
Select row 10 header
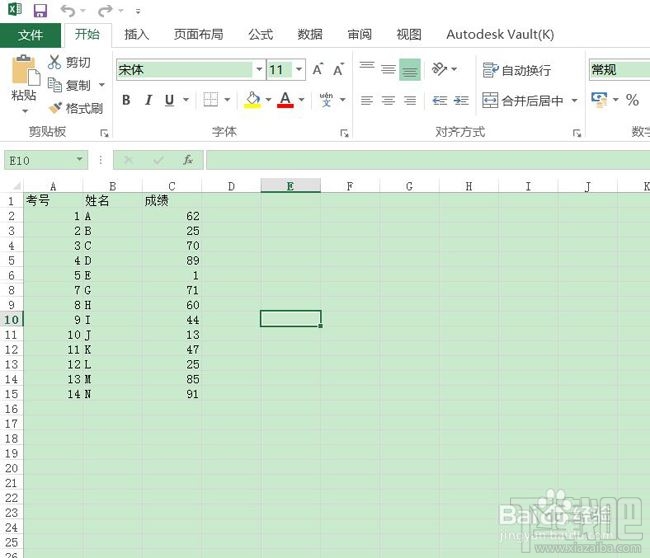pos(11,320)
